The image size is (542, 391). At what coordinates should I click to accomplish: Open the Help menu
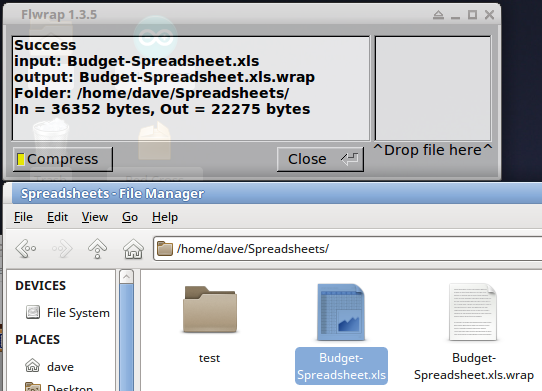click(x=165, y=217)
